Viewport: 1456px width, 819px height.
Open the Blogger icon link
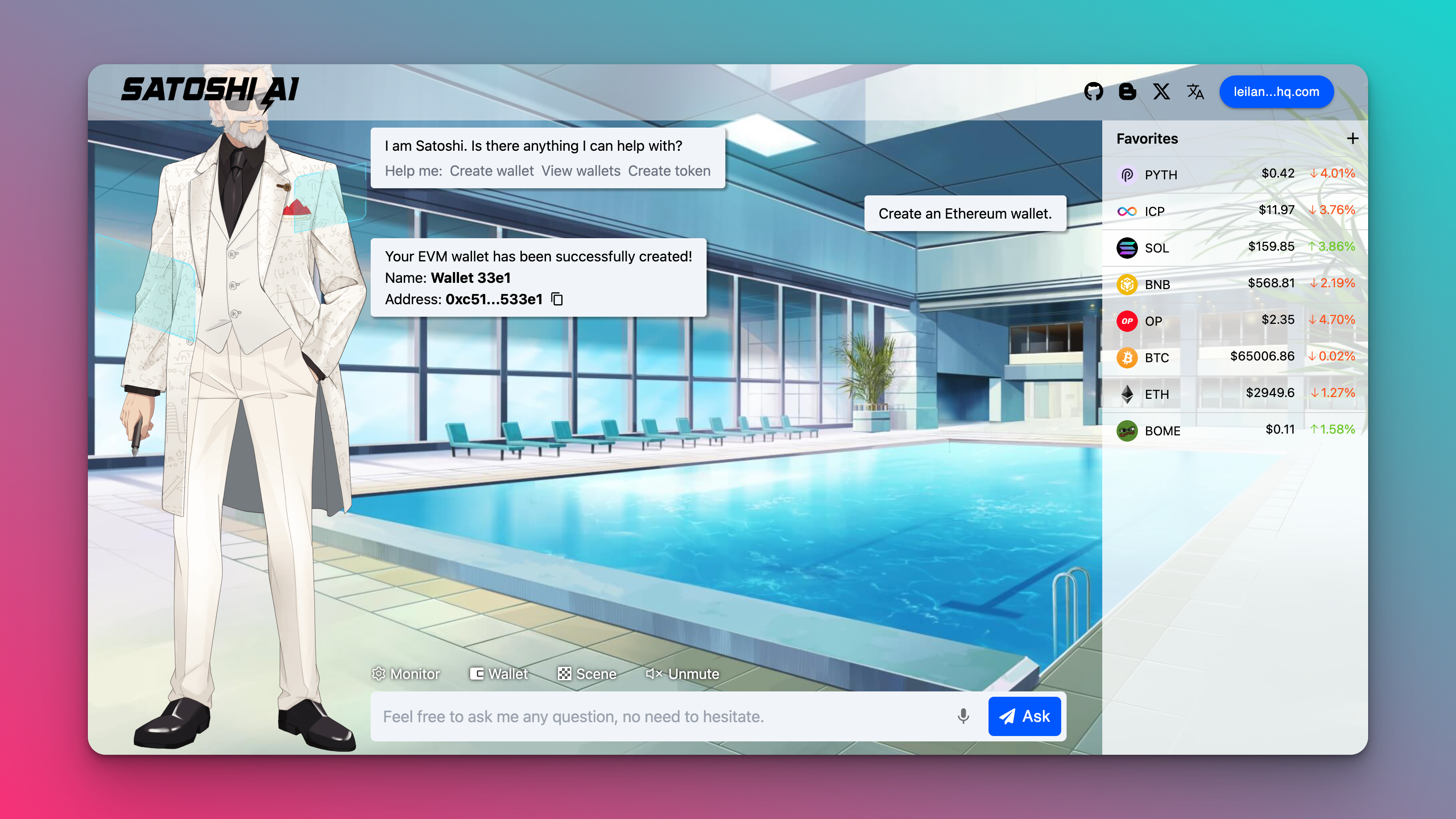1127,91
